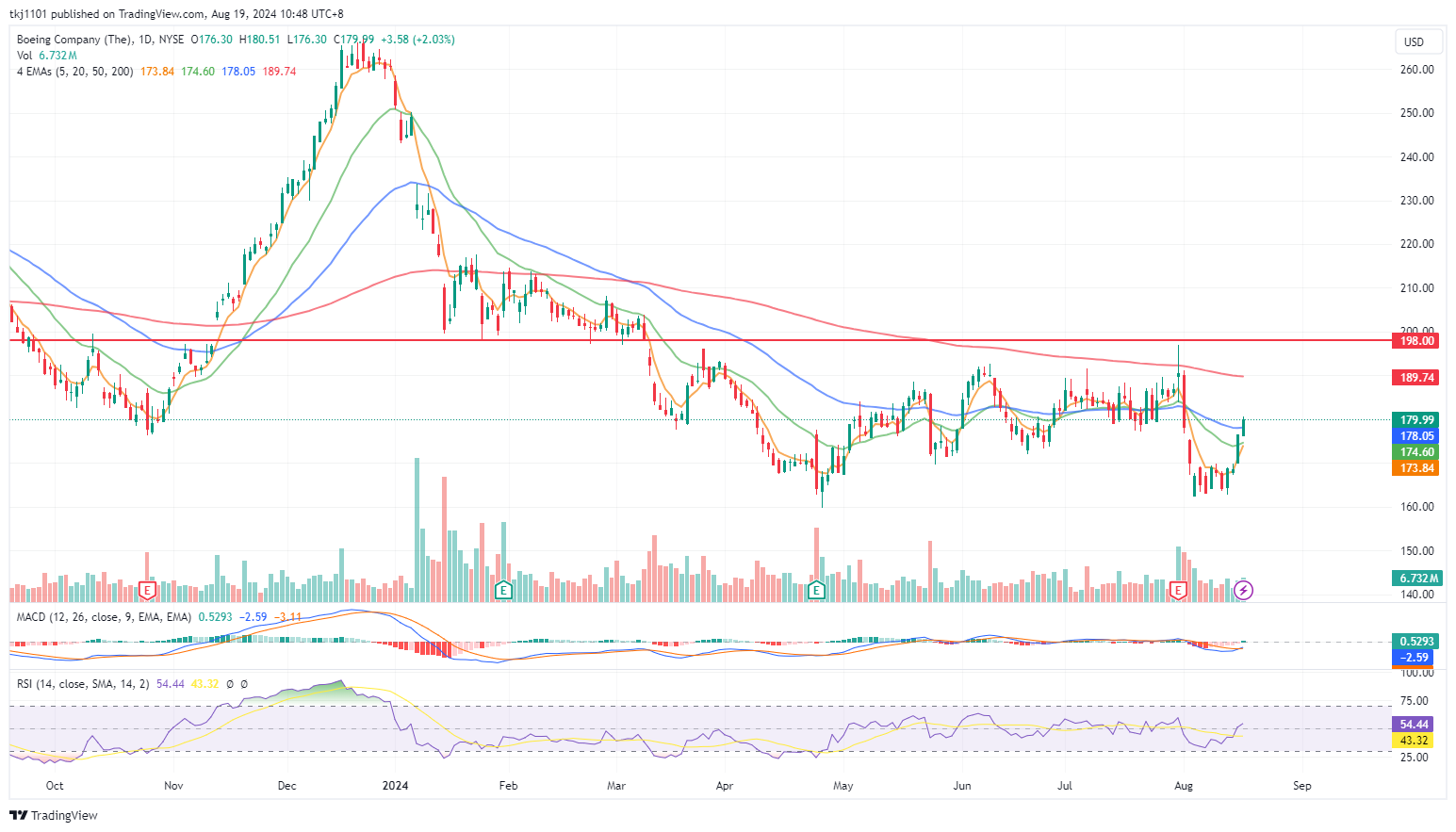
Task: Open the red earnings E marker in August
Action: [1178, 591]
